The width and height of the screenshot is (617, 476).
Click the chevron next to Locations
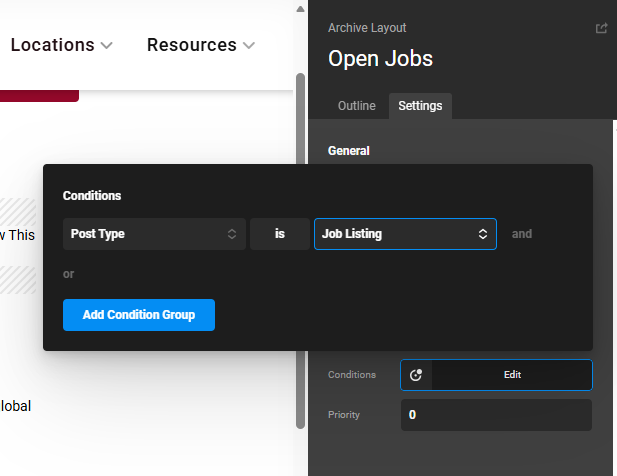click(x=107, y=45)
